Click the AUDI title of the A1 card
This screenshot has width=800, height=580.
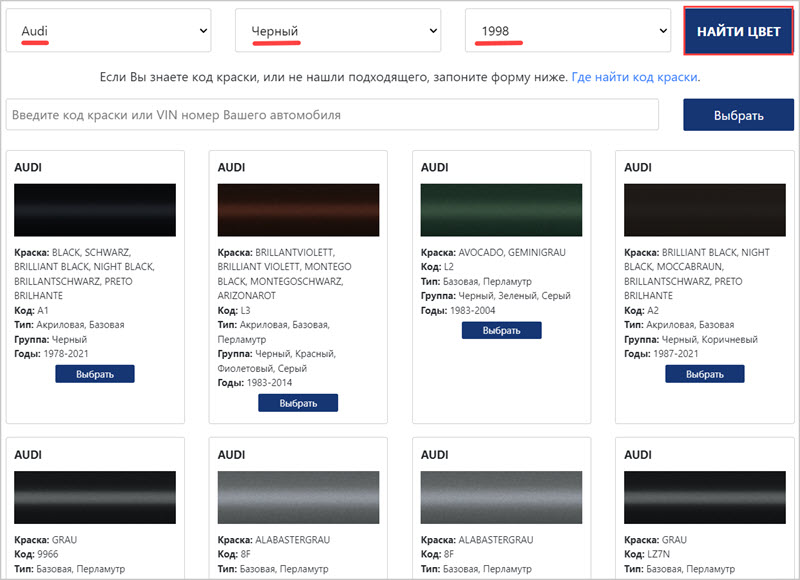[28, 167]
